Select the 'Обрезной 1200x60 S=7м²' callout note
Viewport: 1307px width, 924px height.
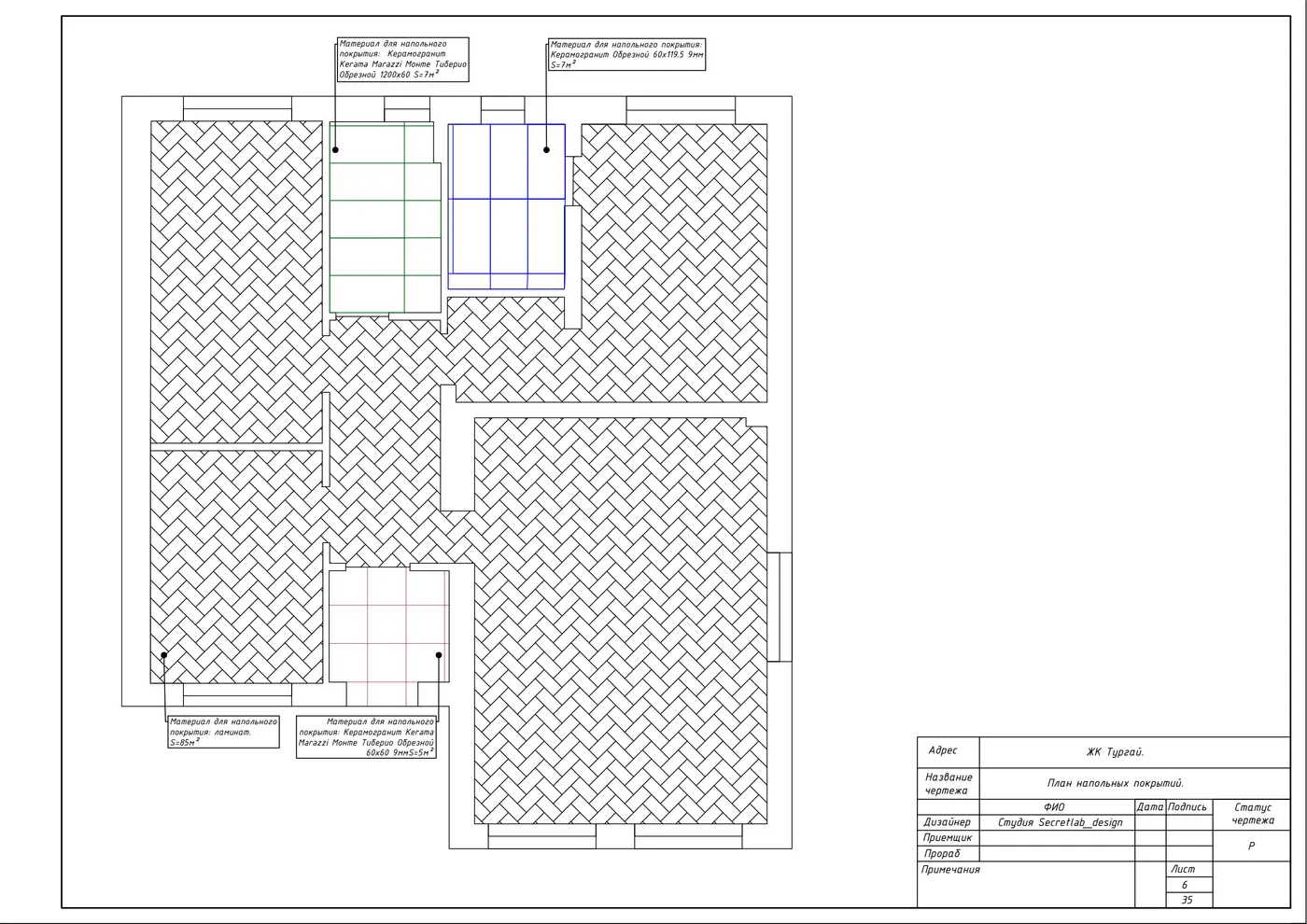click(402, 59)
